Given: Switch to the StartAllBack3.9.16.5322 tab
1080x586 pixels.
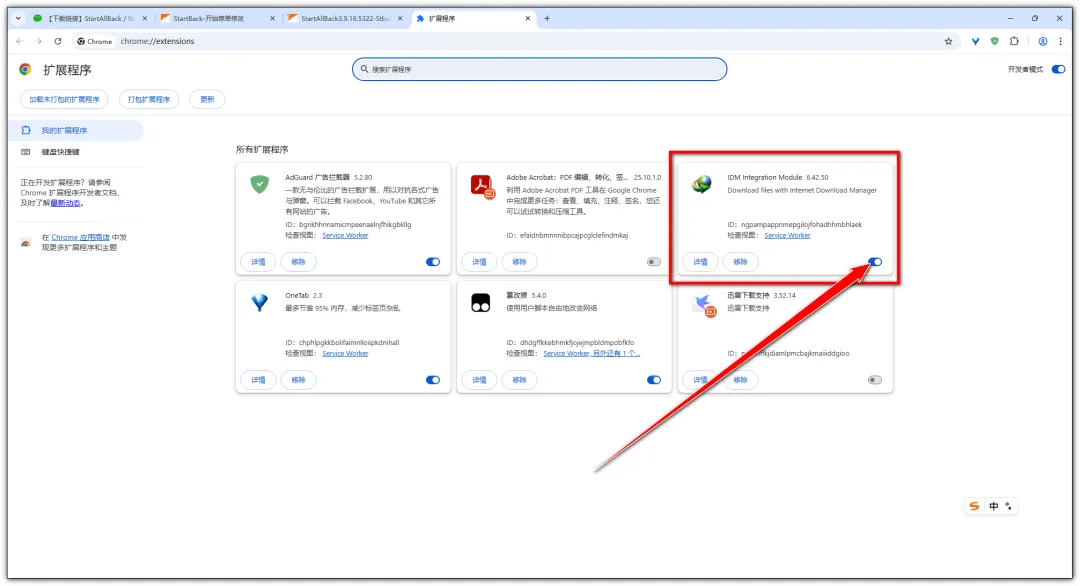Looking at the screenshot, I should coord(344,19).
